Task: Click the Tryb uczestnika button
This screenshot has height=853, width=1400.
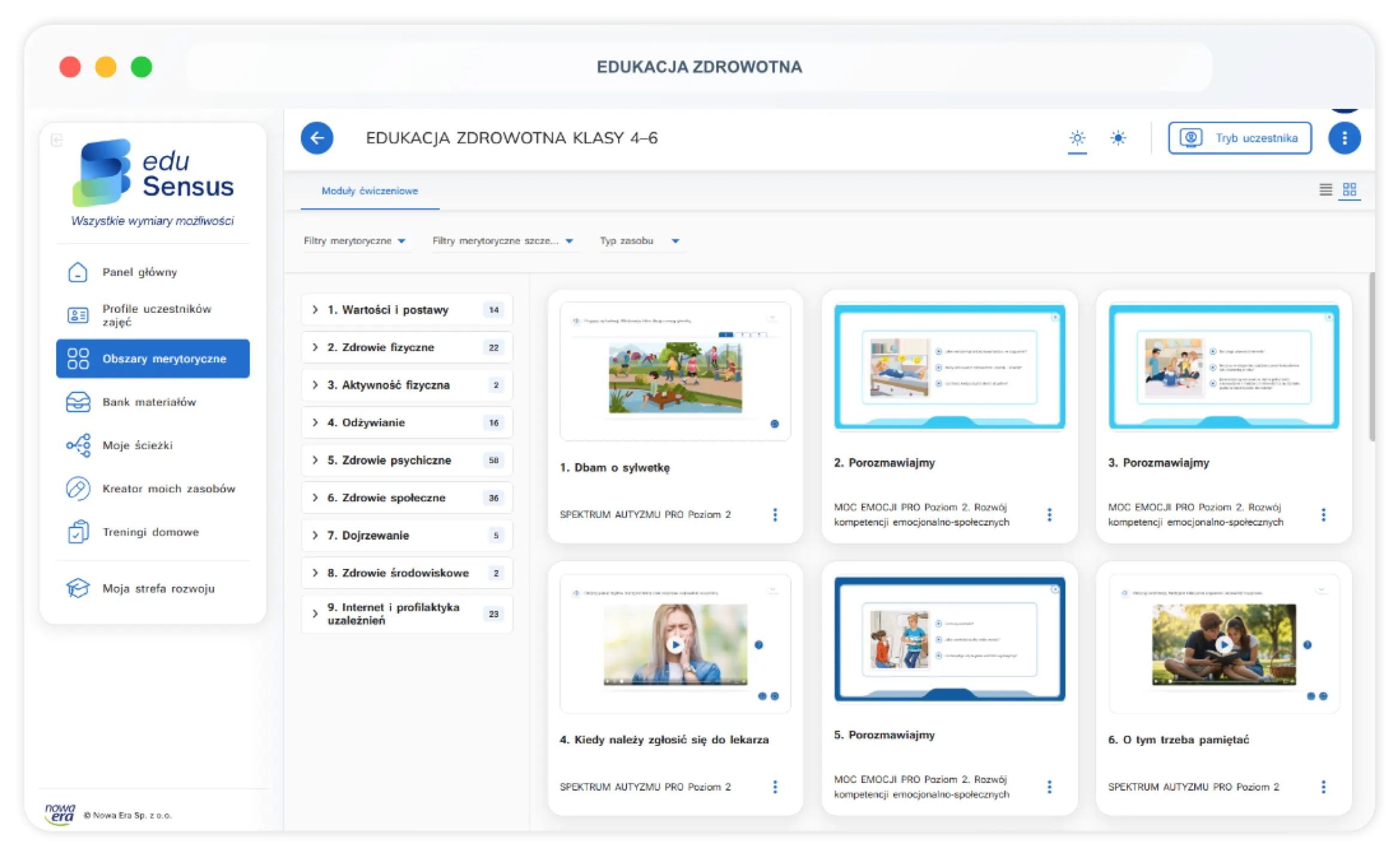Action: pyautogui.click(x=1240, y=138)
